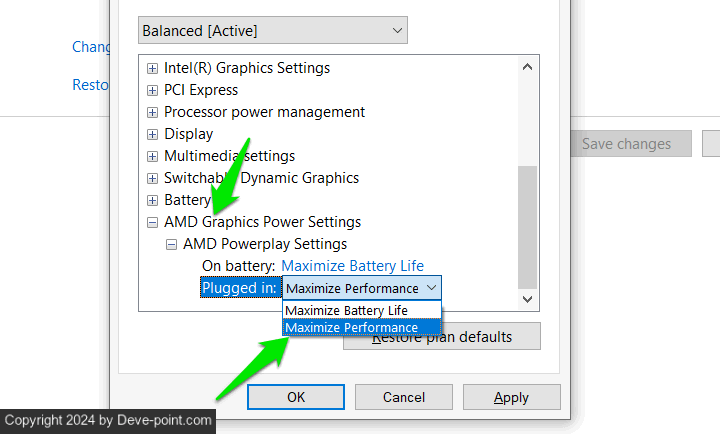
Task: Expand the PCI Express plus icon
Action: 153,90
